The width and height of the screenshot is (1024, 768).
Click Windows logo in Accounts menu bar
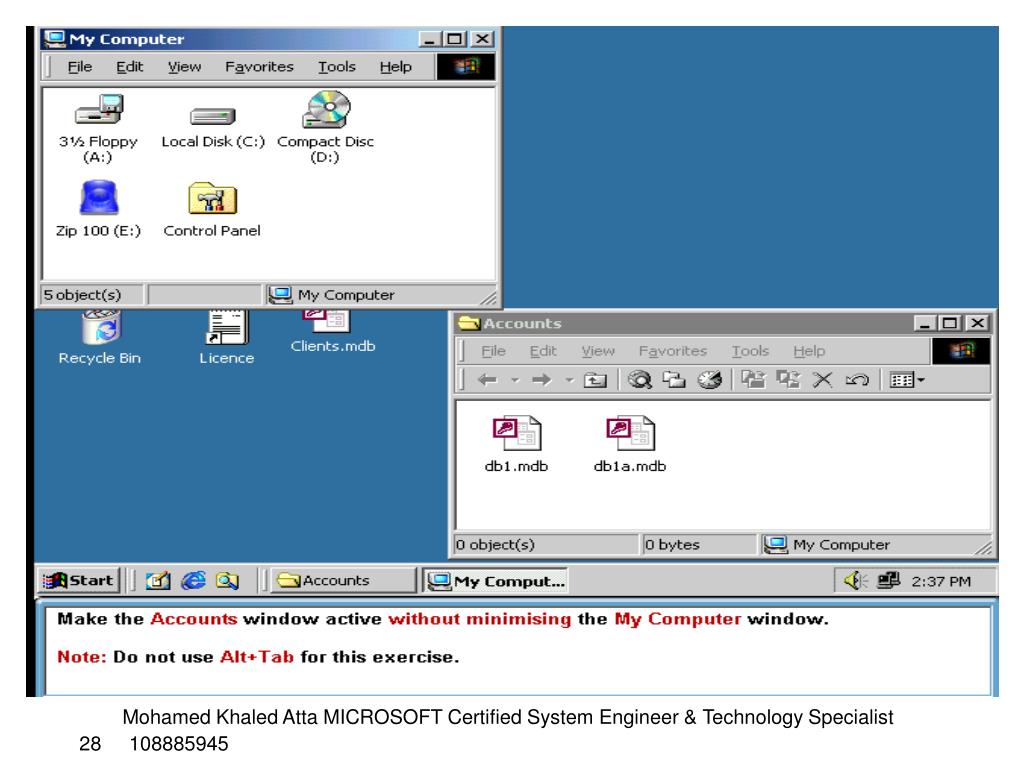click(x=961, y=351)
